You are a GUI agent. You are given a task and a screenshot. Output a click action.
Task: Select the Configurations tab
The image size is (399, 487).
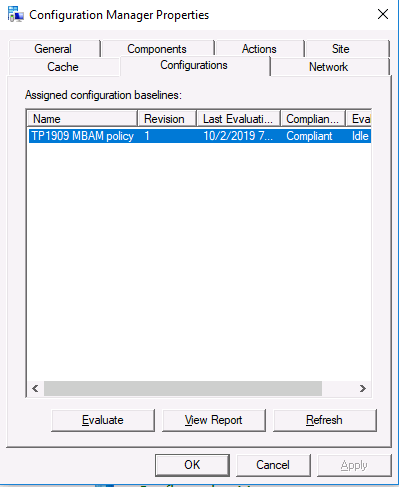195,65
